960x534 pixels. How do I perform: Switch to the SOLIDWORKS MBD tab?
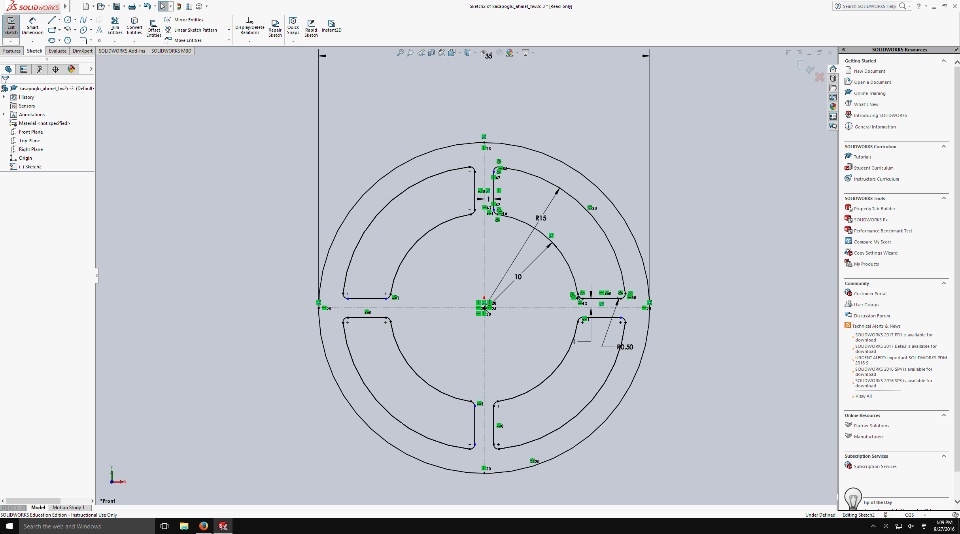point(171,51)
